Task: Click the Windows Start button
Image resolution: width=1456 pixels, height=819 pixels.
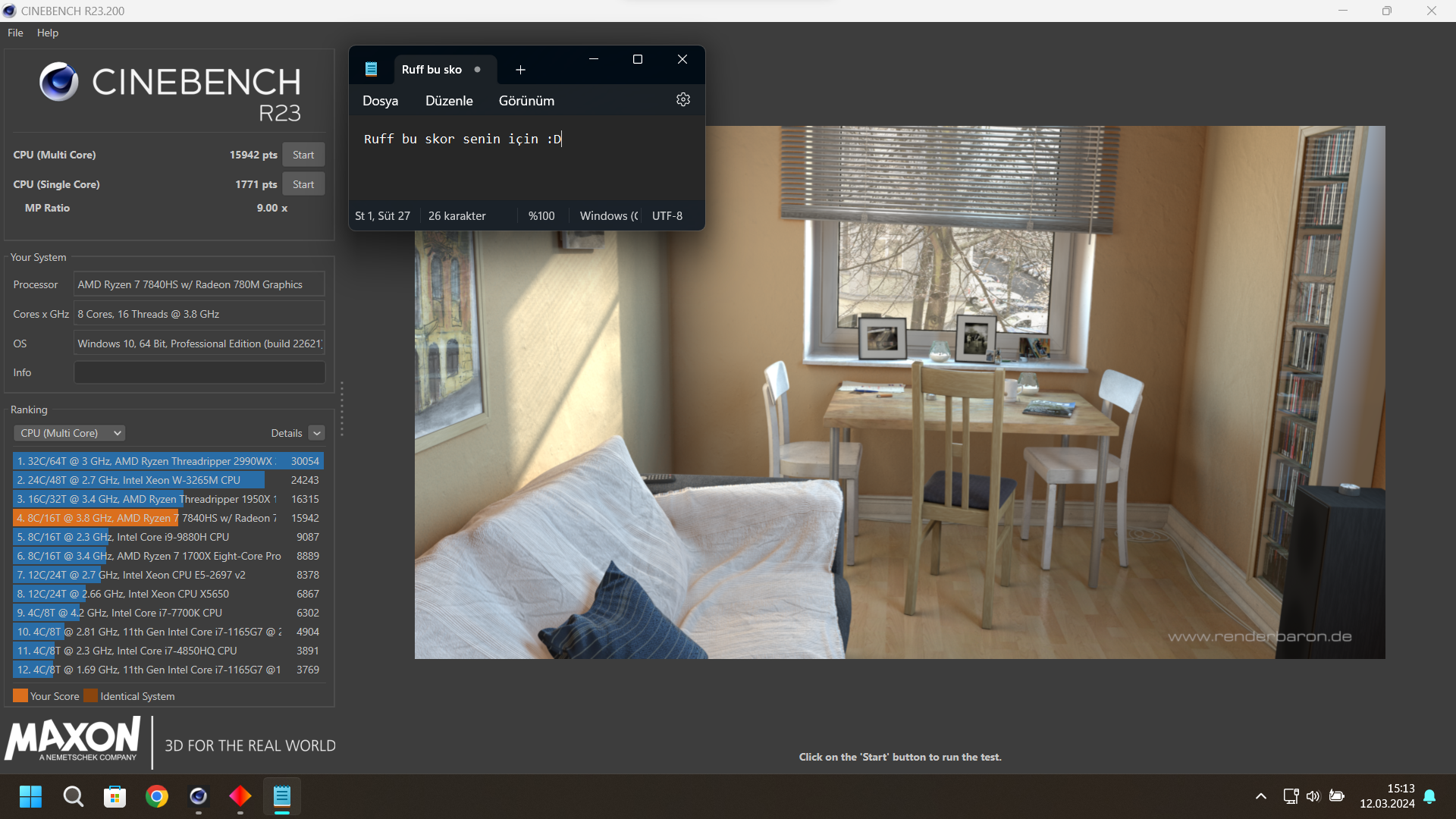Action: click(30, 796)
